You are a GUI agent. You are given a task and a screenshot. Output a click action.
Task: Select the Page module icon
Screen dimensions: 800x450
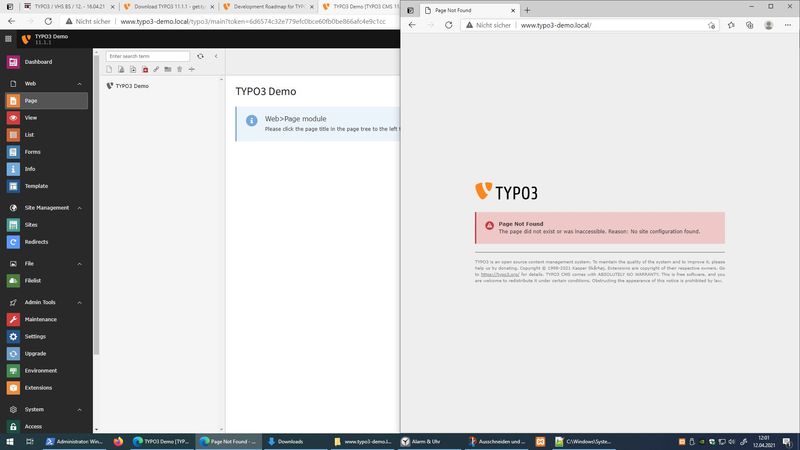point(13,101)
